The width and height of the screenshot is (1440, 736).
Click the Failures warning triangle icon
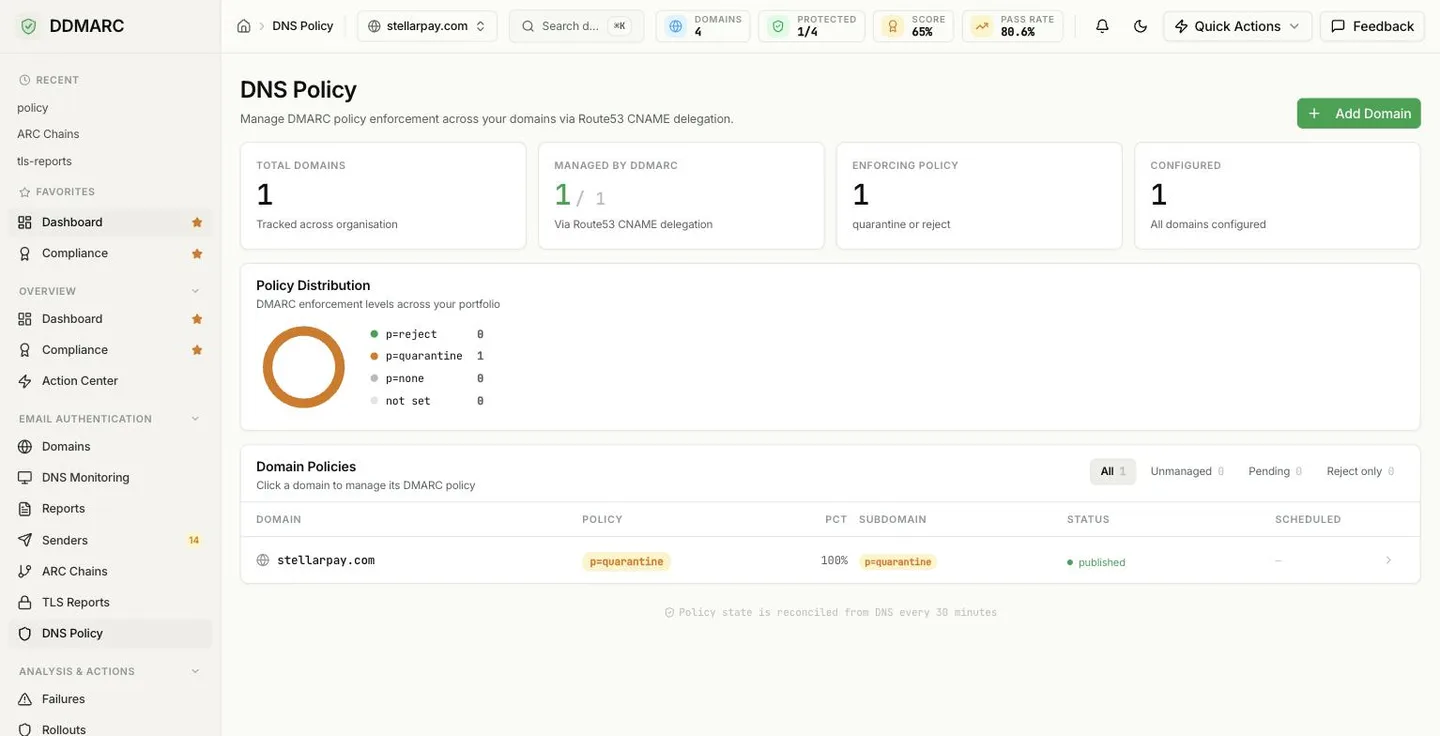tap(25, 699)
